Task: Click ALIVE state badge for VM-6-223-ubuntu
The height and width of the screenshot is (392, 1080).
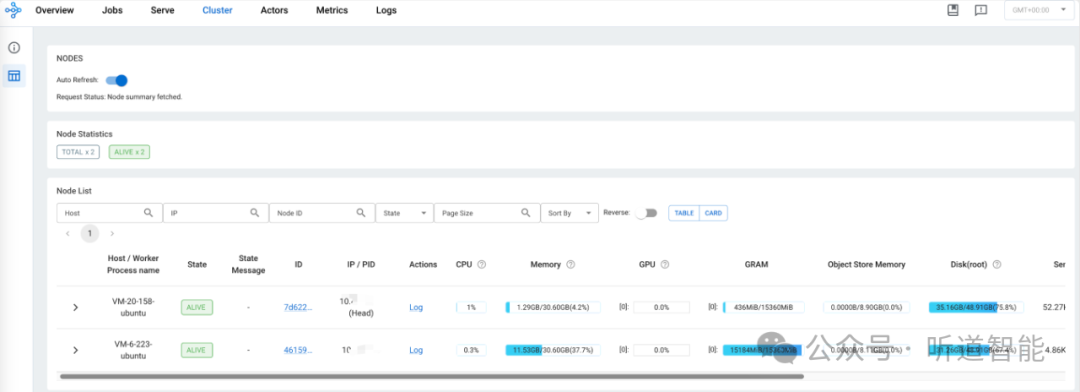Action: coord(197,350)
